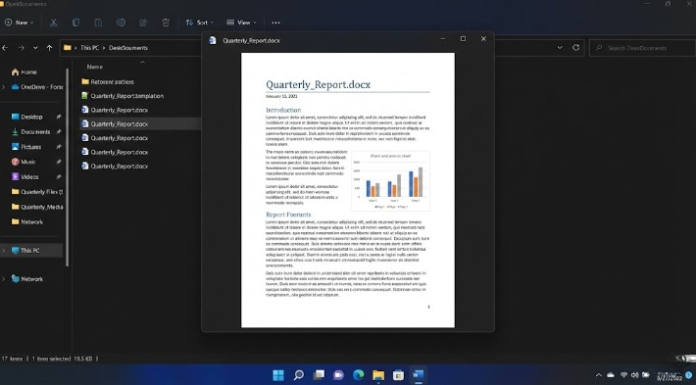Screen dimensions: 696x385
Task: Switch to Word via taskbar icon
Action: [418, 375]
